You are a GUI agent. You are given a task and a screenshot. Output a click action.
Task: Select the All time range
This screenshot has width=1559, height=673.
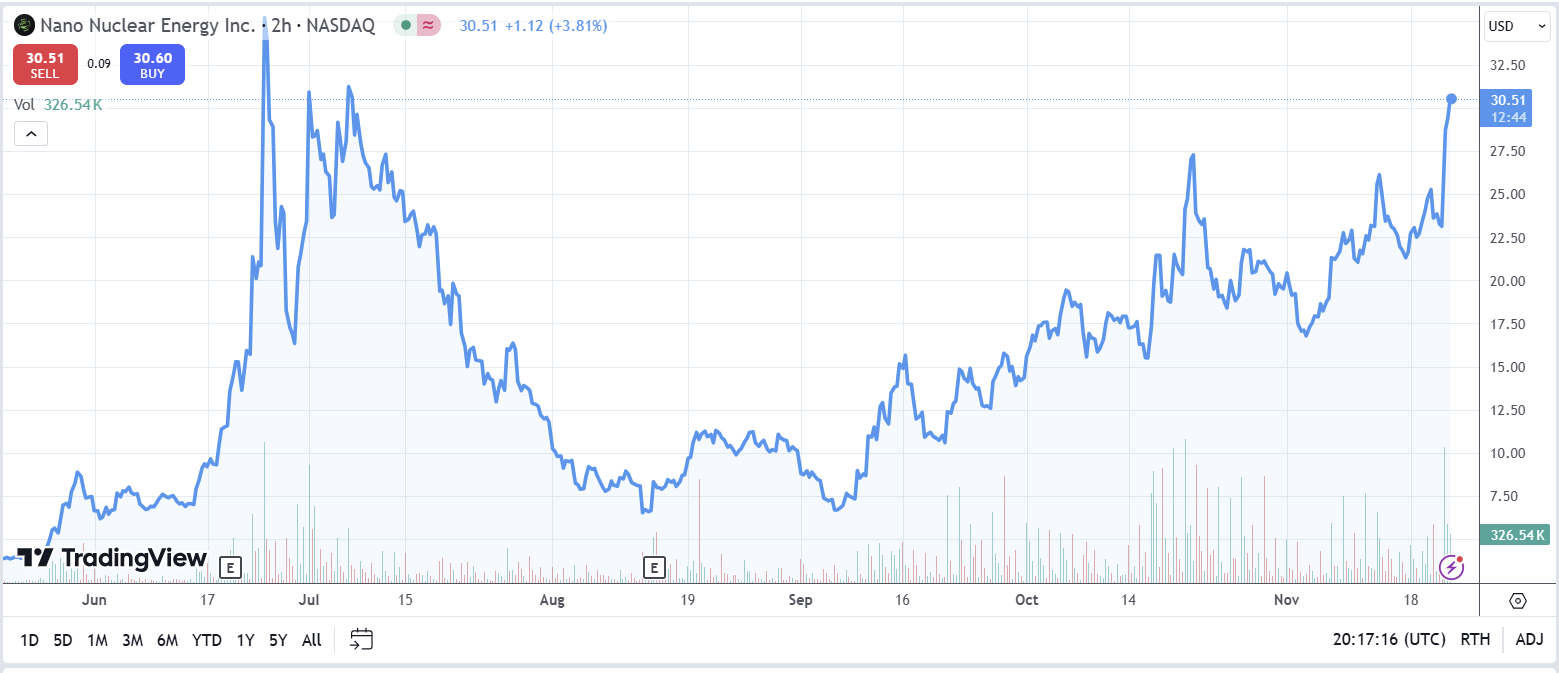(x=311, y=640)
